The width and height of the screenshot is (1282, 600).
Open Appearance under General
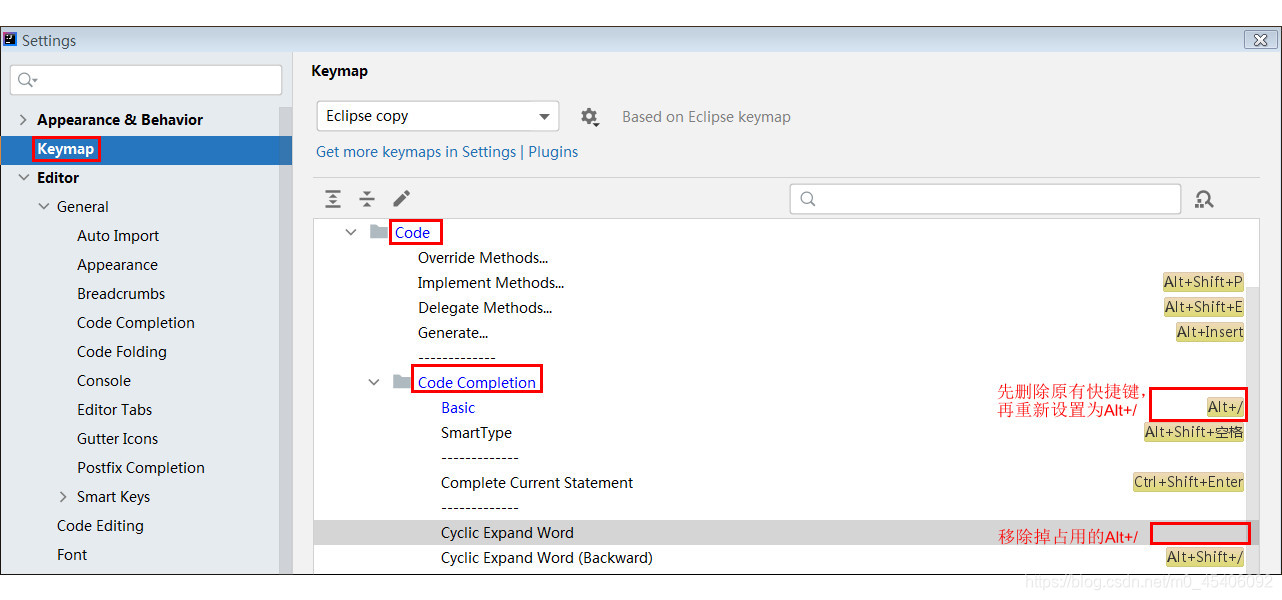(x=117, y=265)
